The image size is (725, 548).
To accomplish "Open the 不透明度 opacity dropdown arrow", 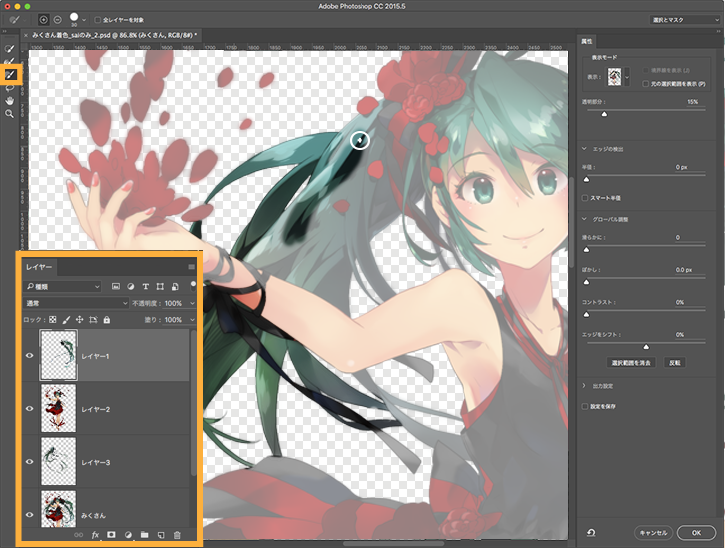I will click(192, 303).
